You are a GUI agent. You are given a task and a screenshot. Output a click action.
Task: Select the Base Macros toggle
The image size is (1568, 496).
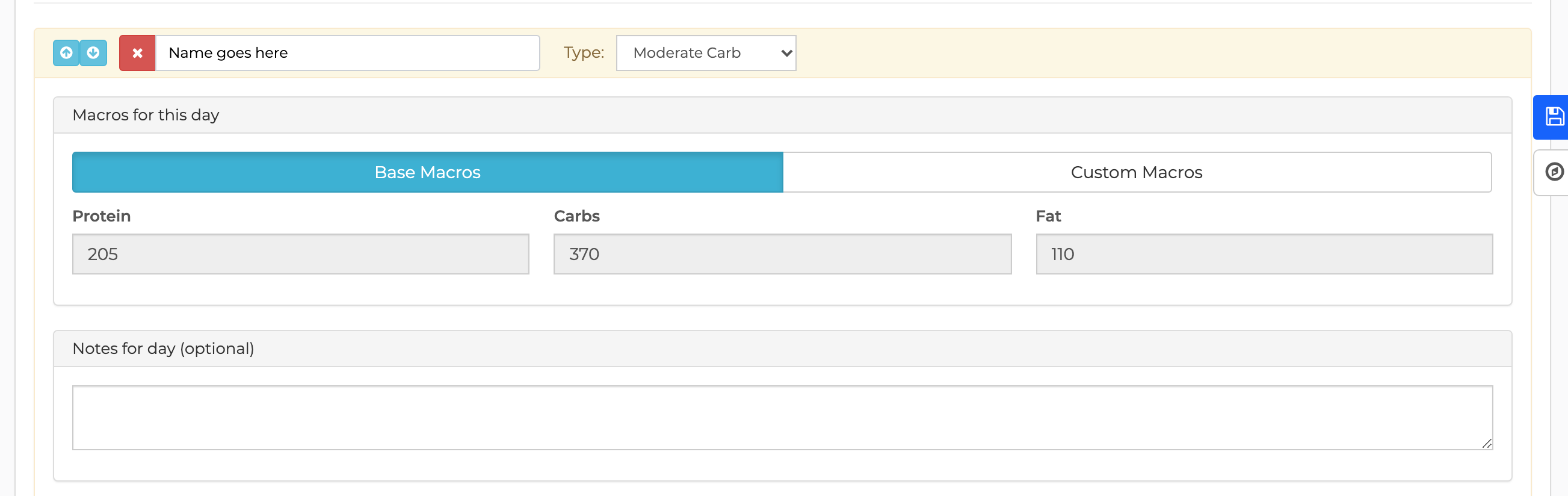click(427, 172)
